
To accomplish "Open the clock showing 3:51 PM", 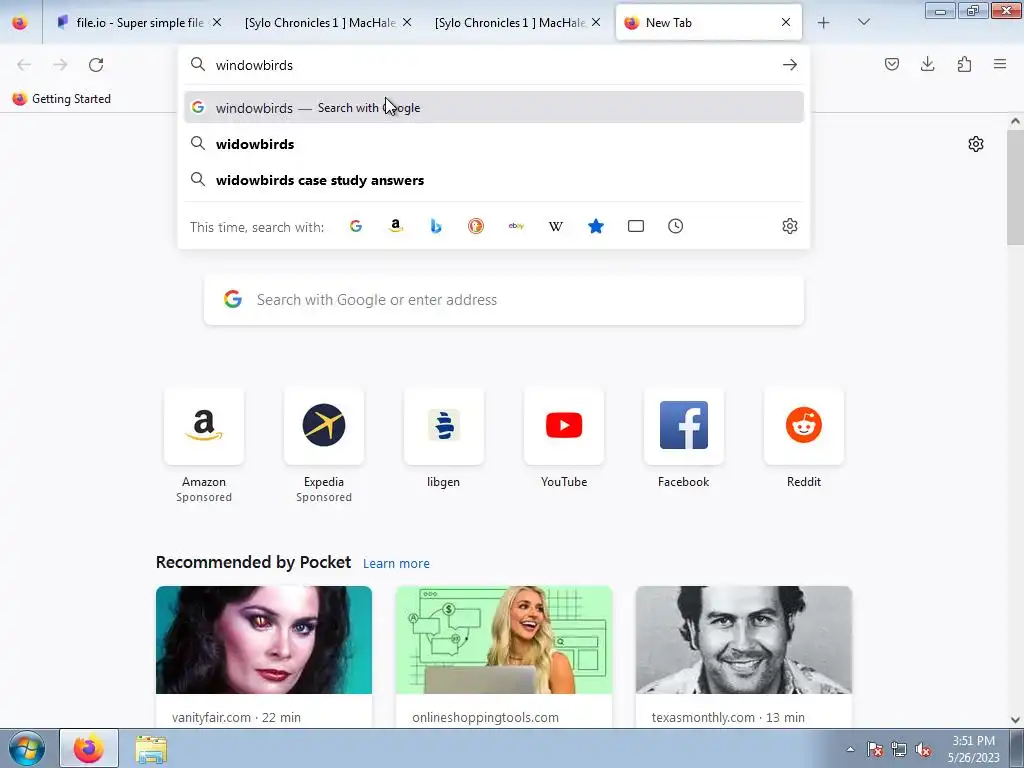I will (973, 749).
